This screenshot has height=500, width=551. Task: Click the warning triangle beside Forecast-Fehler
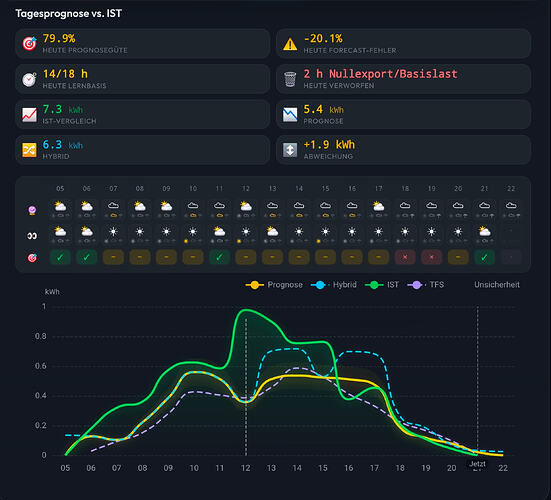[x=290, y=44]
